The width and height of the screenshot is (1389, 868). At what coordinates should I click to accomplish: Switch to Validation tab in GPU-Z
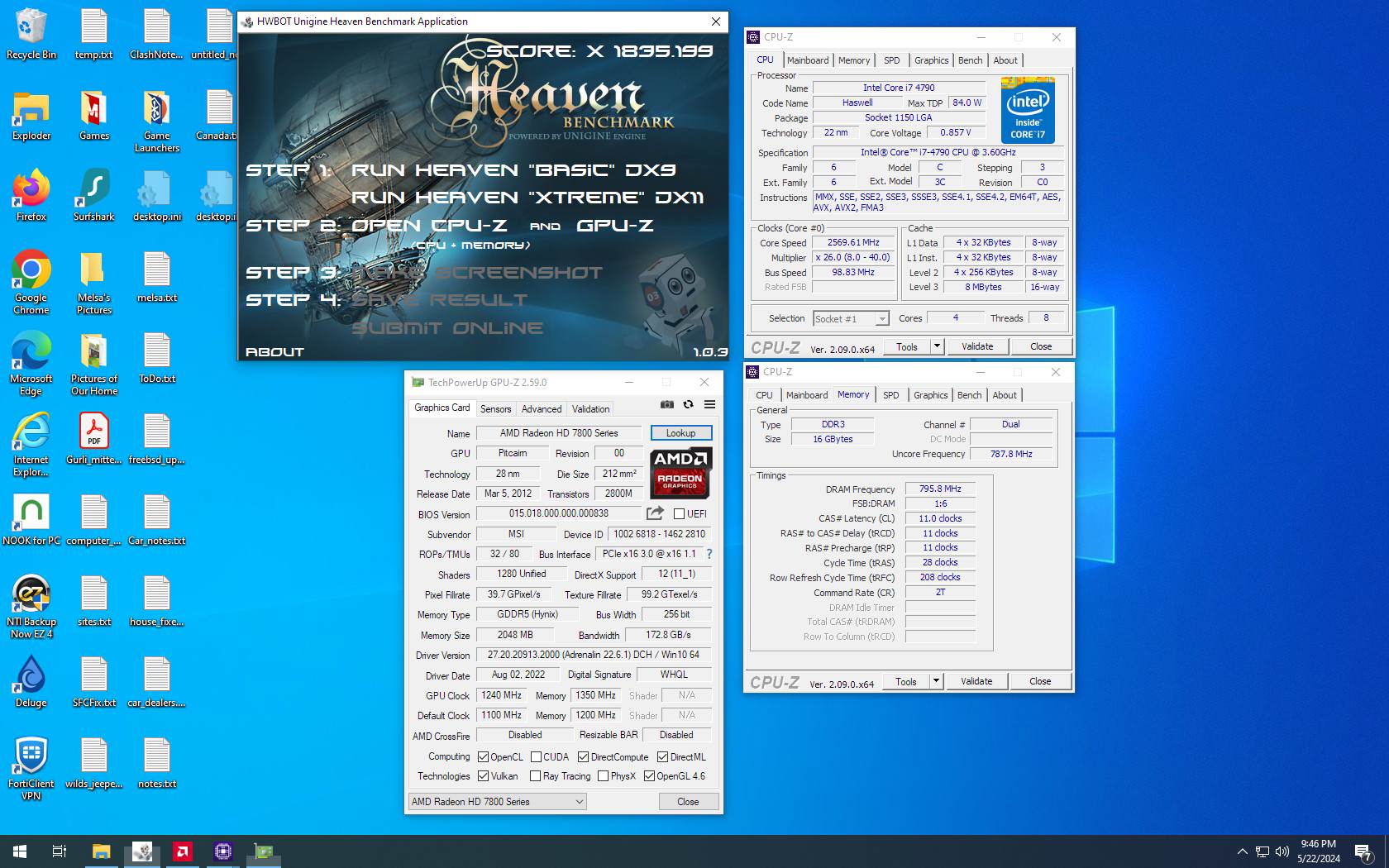click(590, 409)
